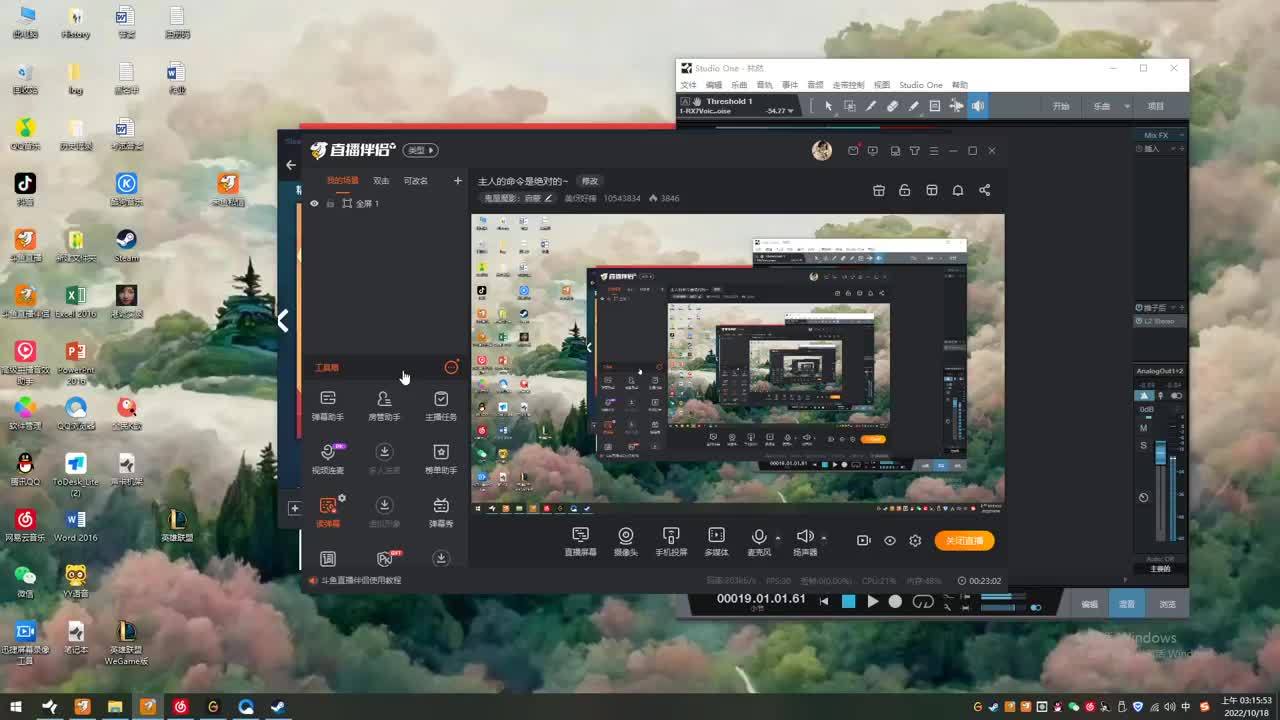This screenshot has height=720, width=1280.
Task: Share the stream with share icon
Action: point(985,190)
